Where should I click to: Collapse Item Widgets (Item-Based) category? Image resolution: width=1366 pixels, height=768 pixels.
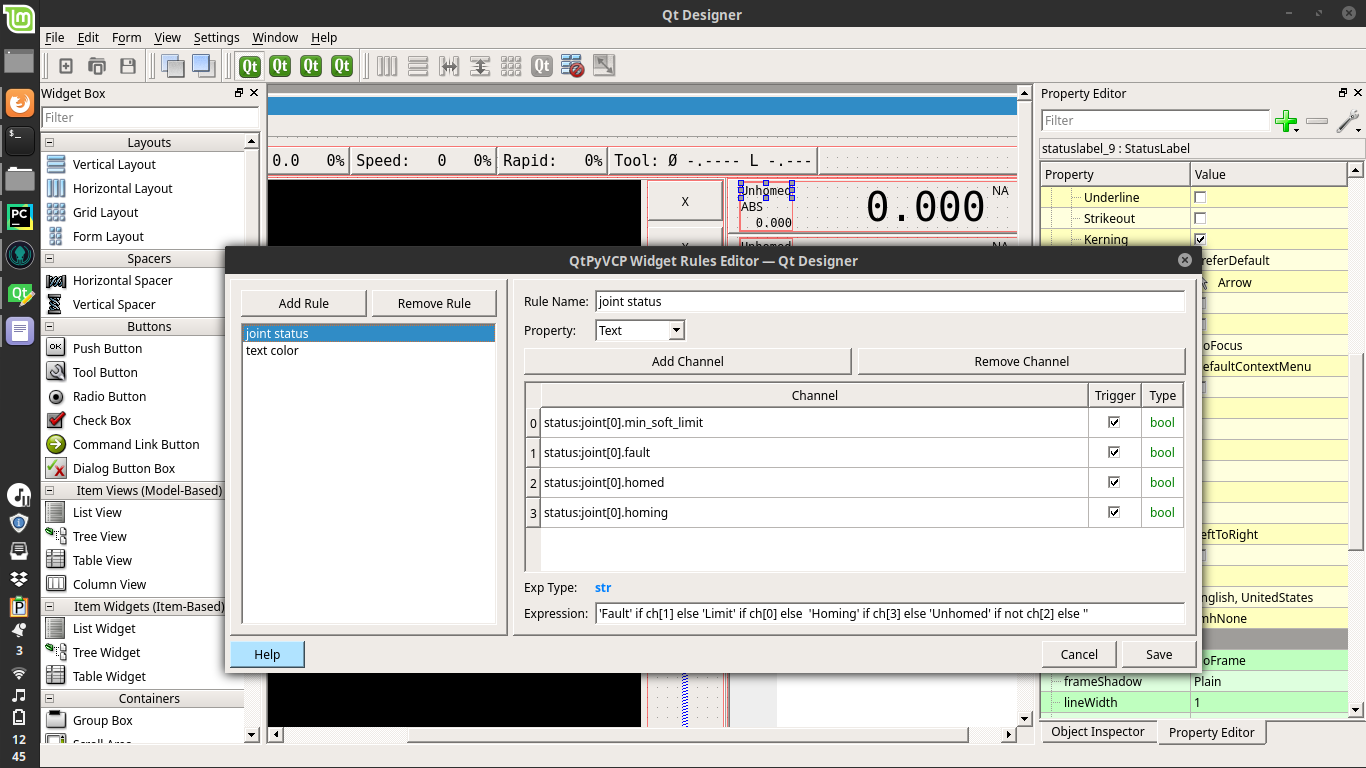tap(50, 606)
